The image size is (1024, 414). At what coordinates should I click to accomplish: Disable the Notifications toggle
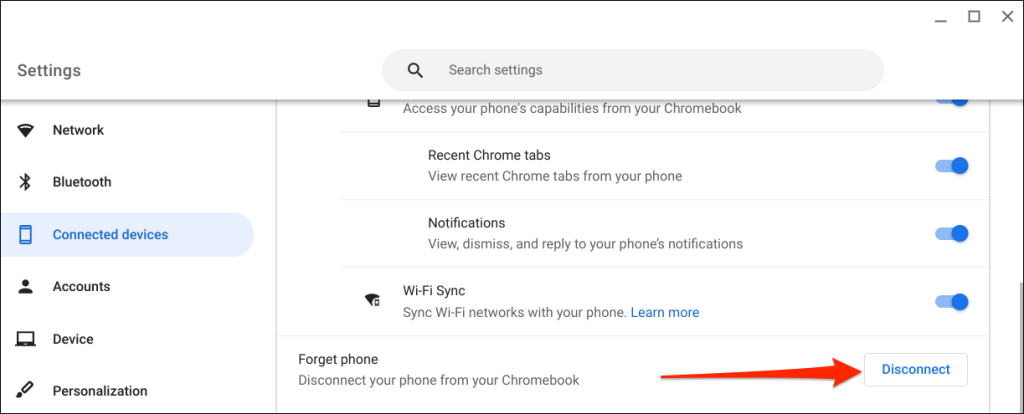[x=952, y=234]
